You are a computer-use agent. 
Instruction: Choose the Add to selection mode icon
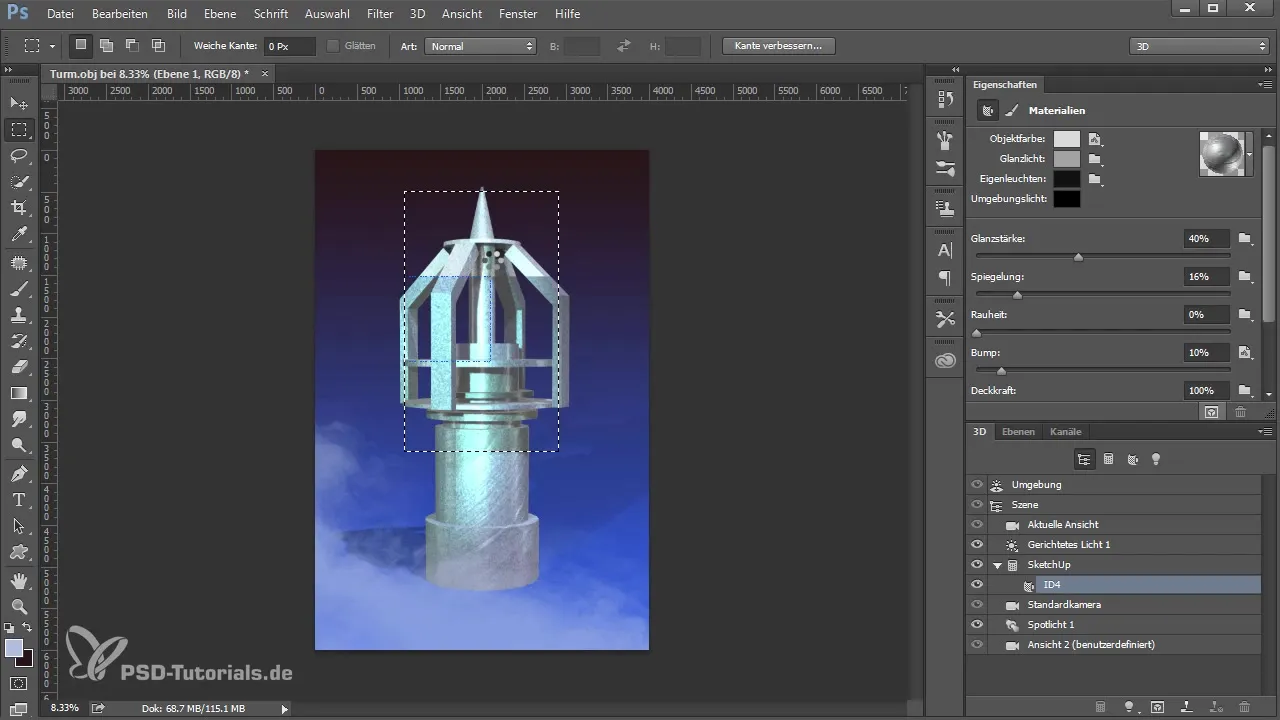[106, 46]
